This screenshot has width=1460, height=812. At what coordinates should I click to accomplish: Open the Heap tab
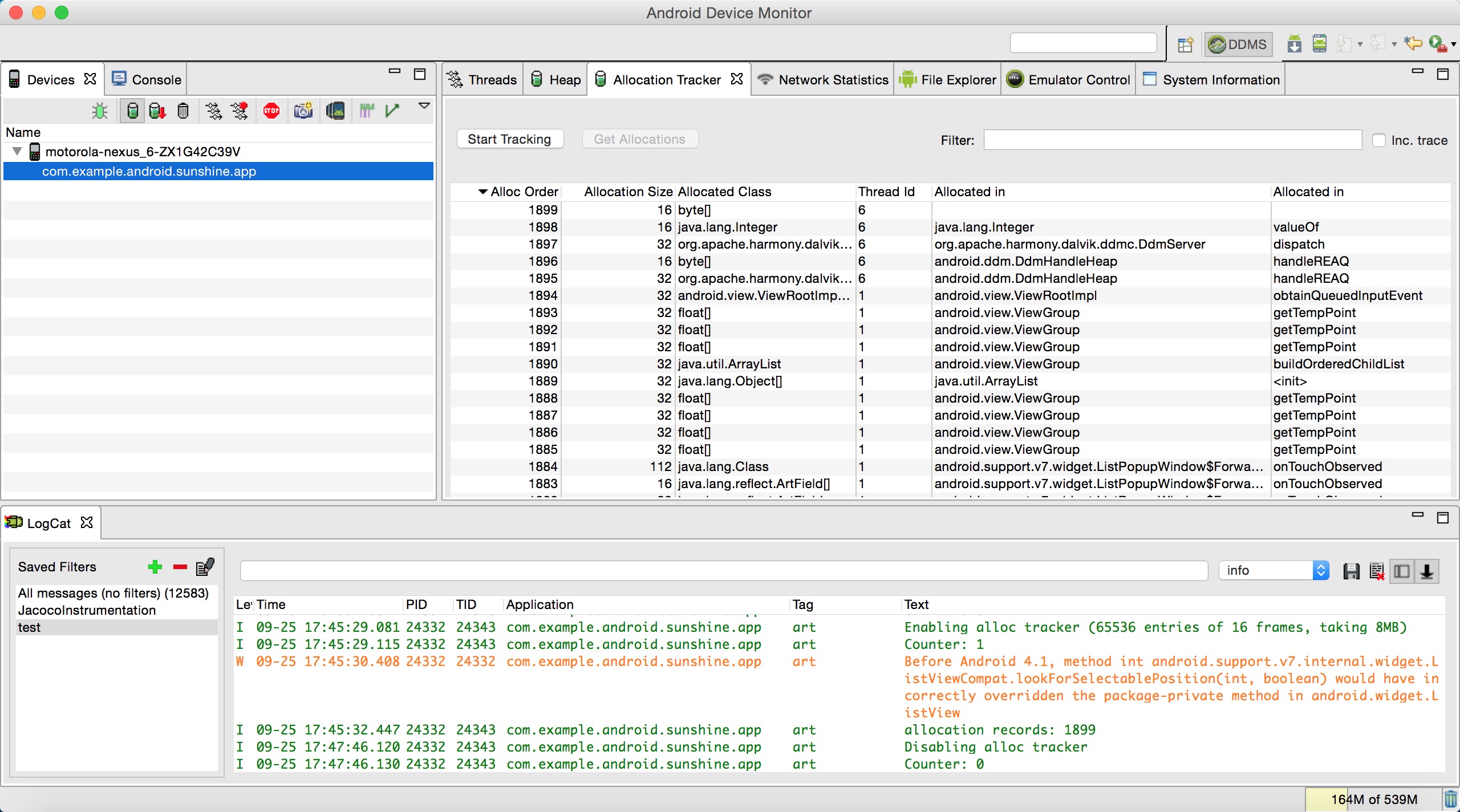pos(555,80)
